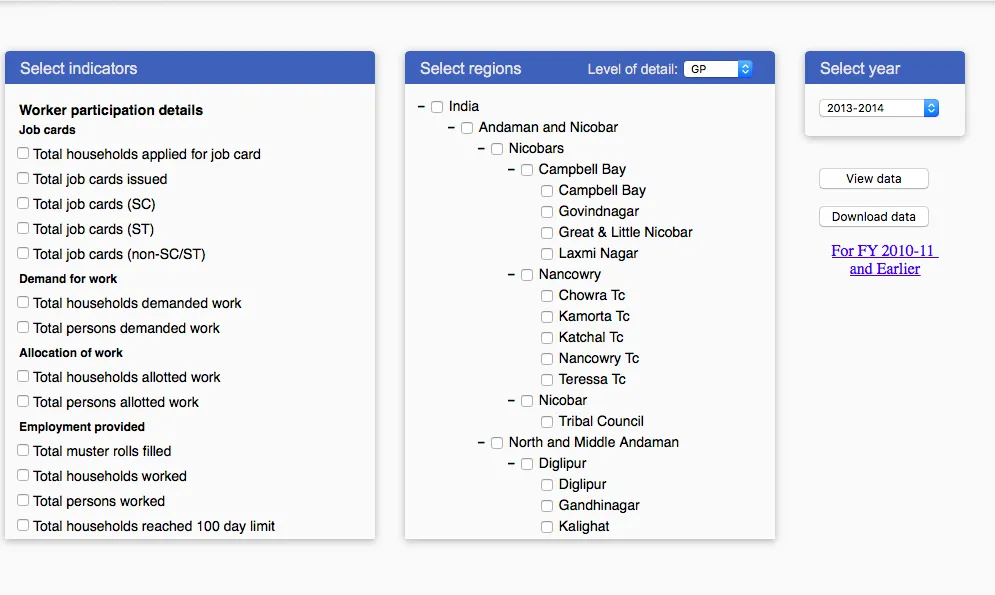Viewport: 995px width, 595px height.
Task: Check the Total job cards (ST) checkbox
Action: tap(23, 229)
